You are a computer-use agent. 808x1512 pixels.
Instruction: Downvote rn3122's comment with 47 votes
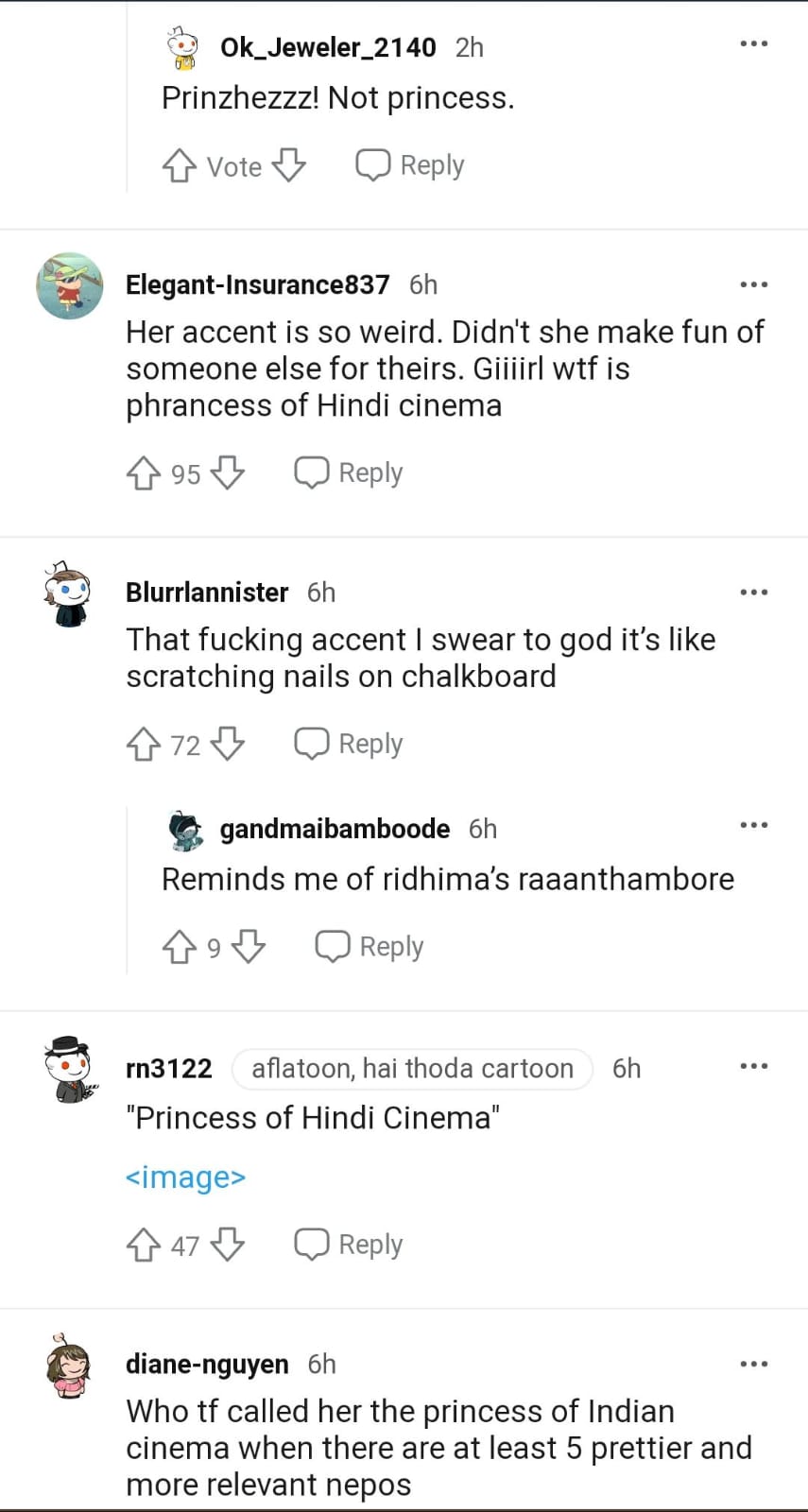point(228,1245)
